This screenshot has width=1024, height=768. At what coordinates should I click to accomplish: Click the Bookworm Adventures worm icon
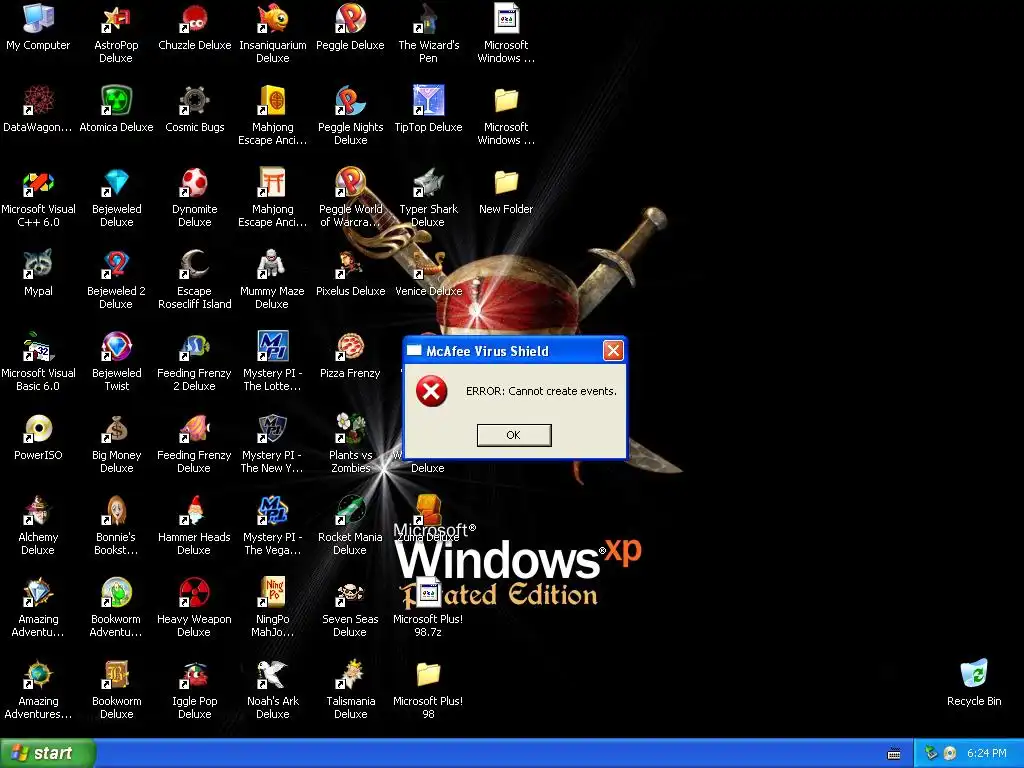click(116, 593)
